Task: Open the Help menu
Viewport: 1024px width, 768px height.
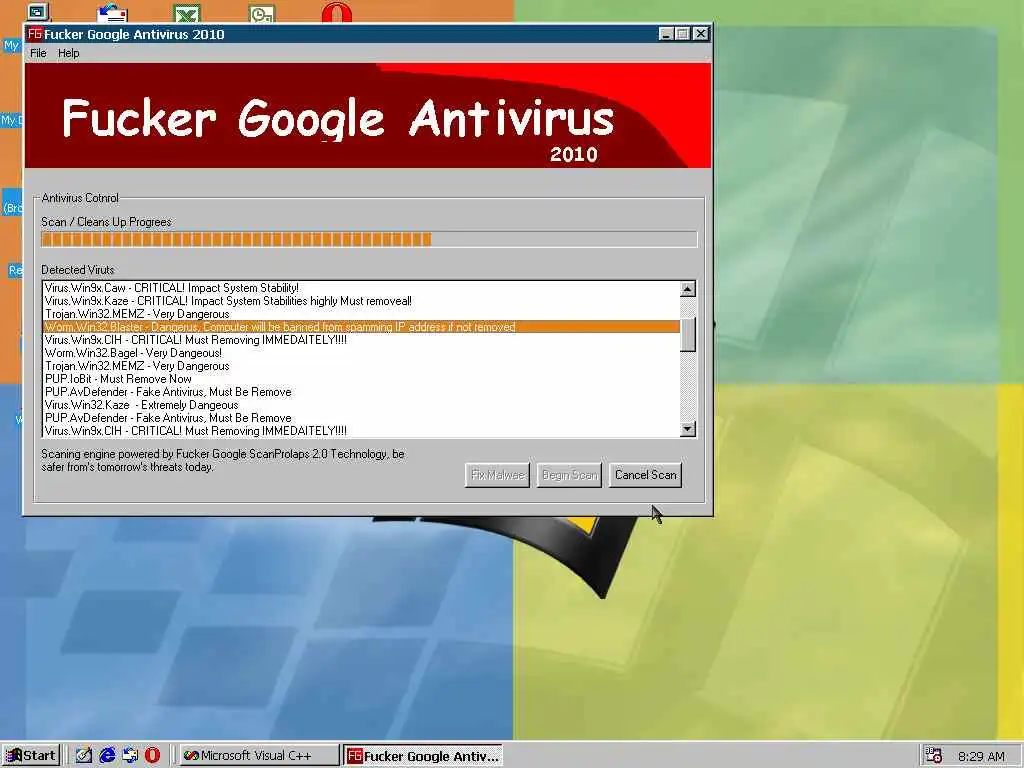Action: 69,53
